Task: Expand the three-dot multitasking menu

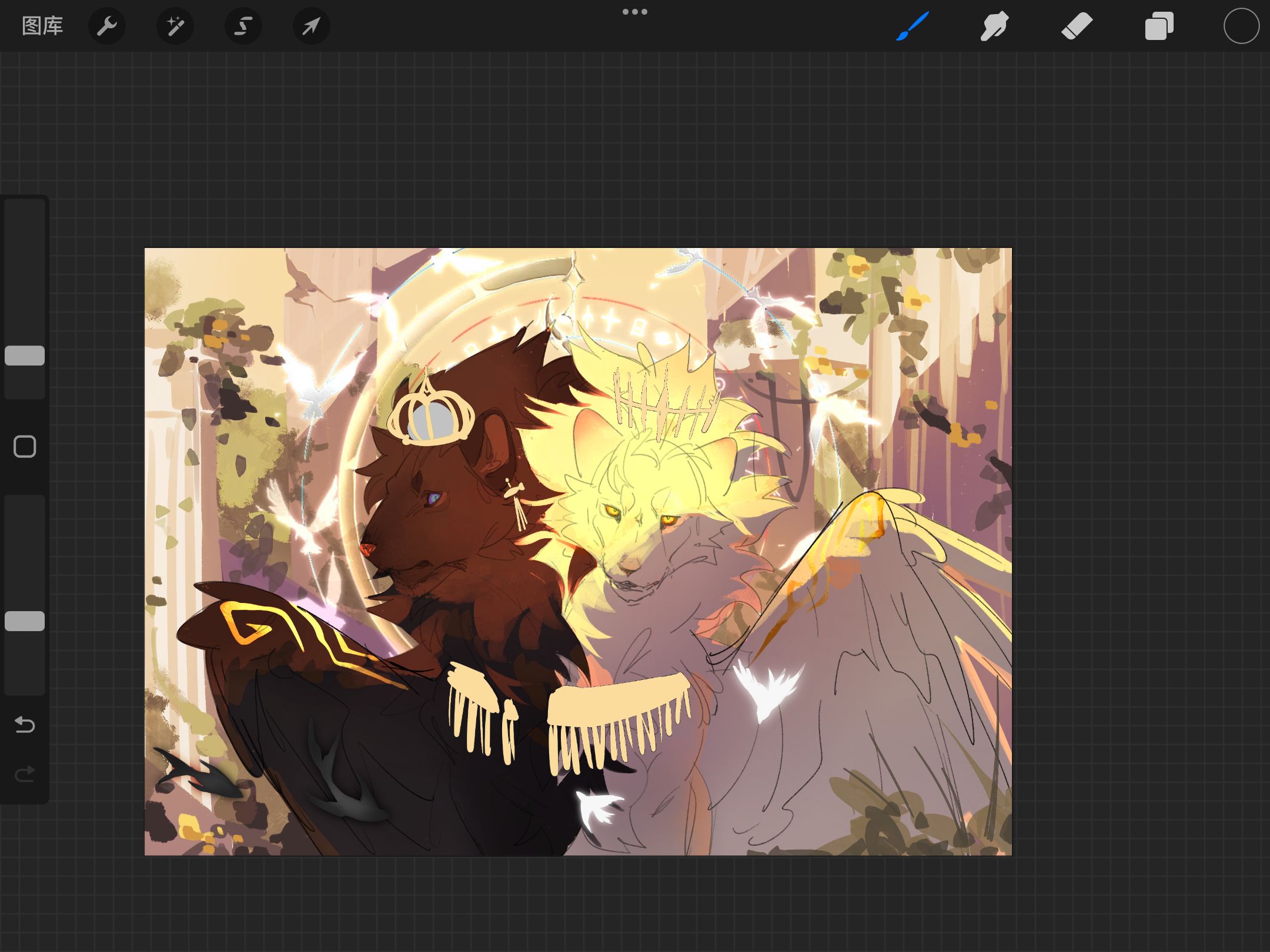Action: (635, 12)
